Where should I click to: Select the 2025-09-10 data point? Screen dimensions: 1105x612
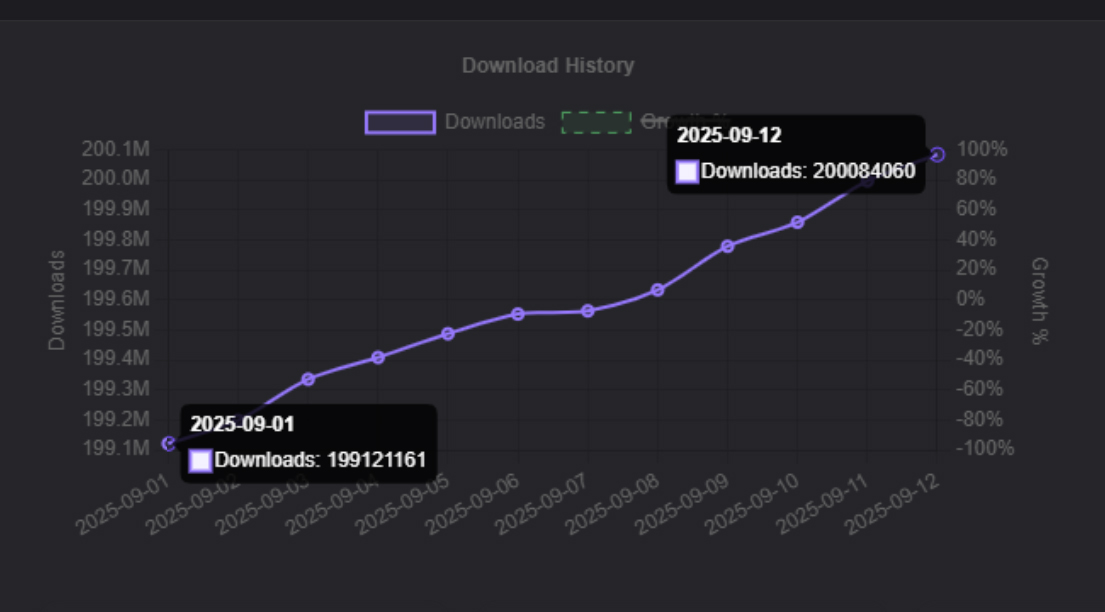point(797,222)
